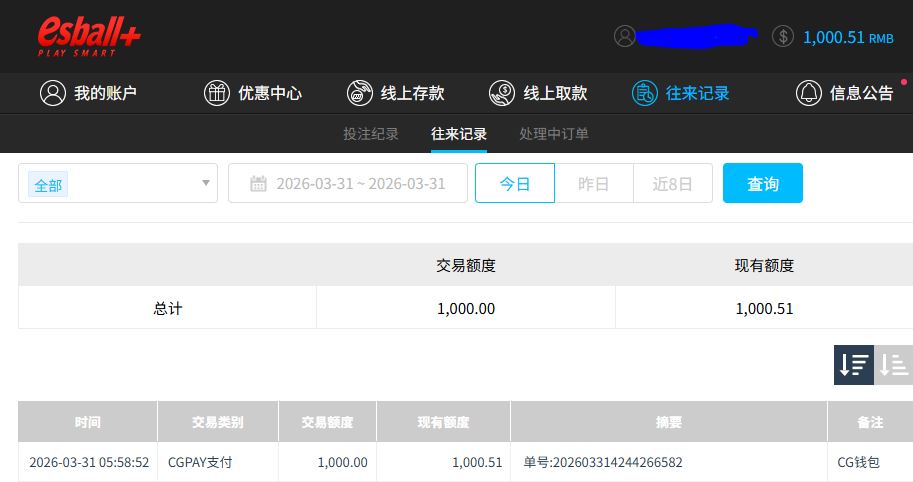This screenshot has width=913, height=482.
Task: Click the 线上取款 withdrawal icon
Action: (502, 93)
